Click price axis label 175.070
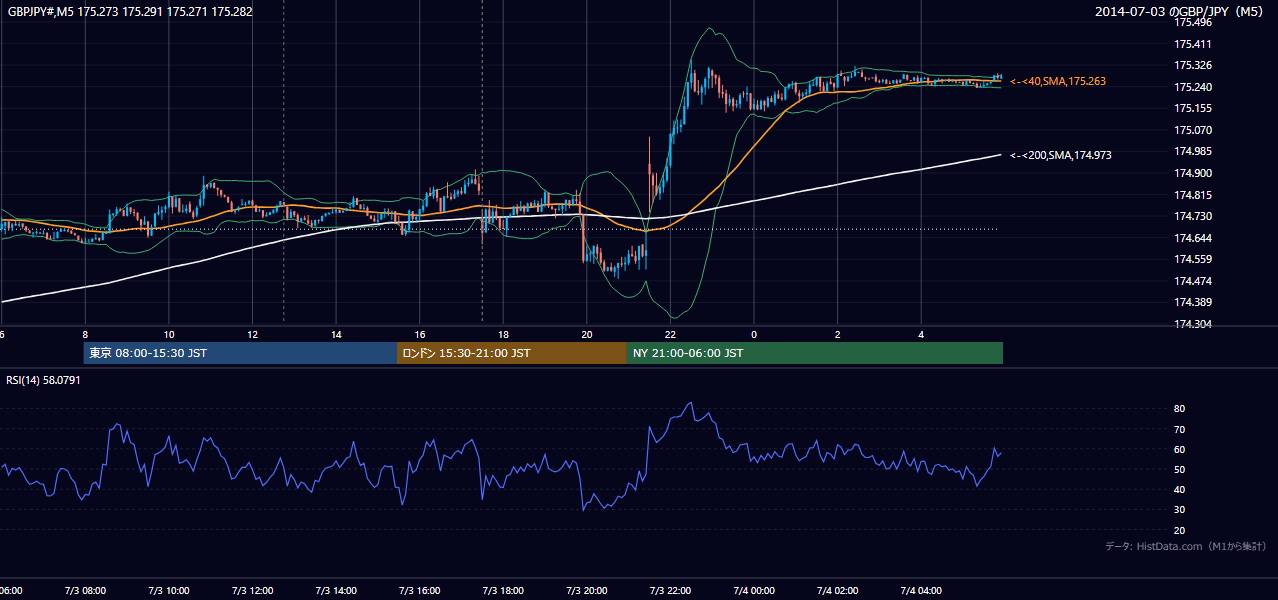The height and width of the screenshot is (600, 1278). click(1192, 130)
